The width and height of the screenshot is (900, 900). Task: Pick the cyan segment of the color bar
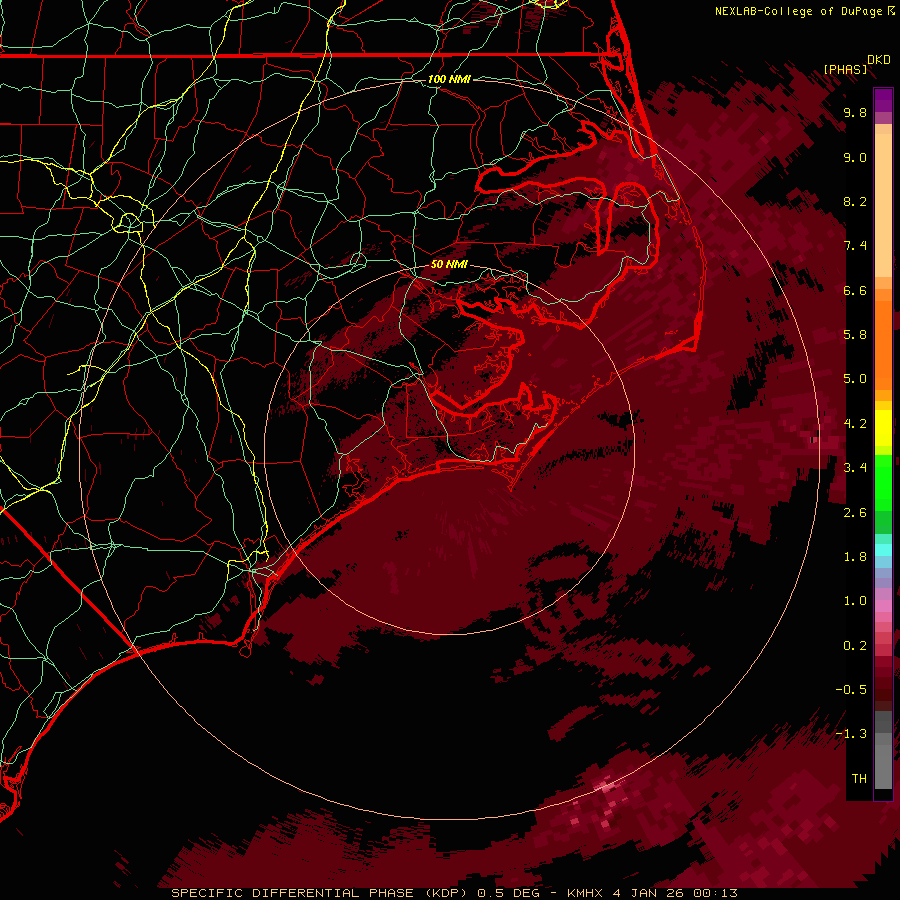click(883, 550)
